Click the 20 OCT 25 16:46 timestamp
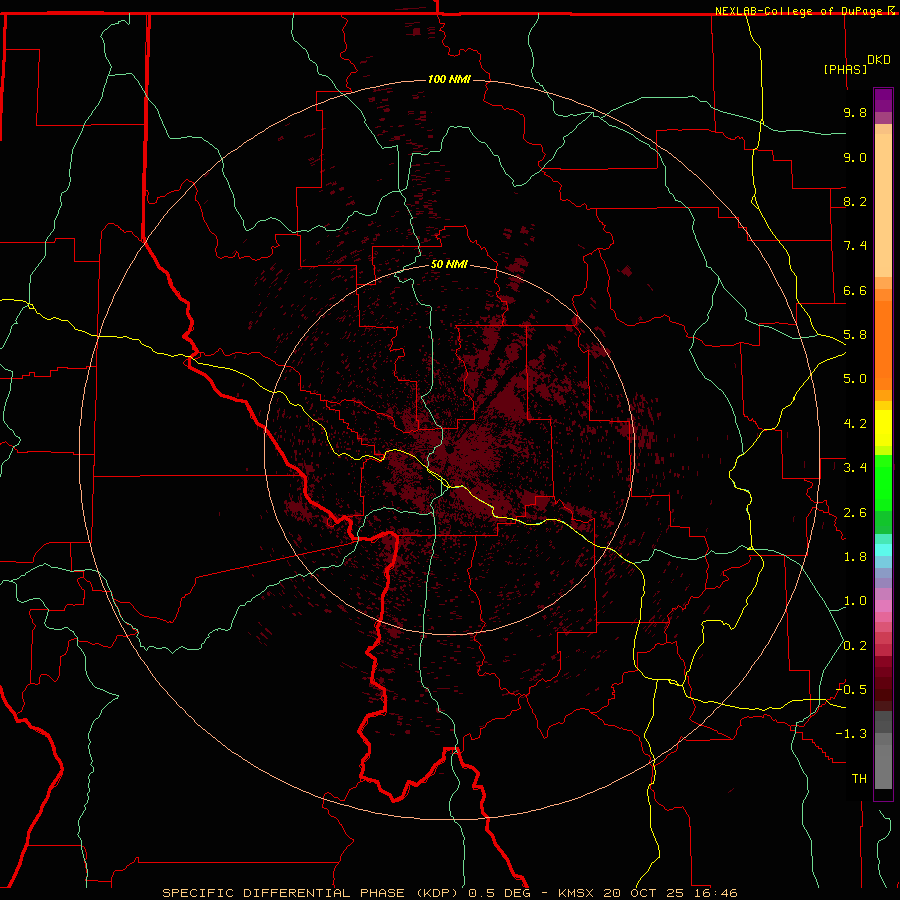900x900 pixels. tap(670, 893)
